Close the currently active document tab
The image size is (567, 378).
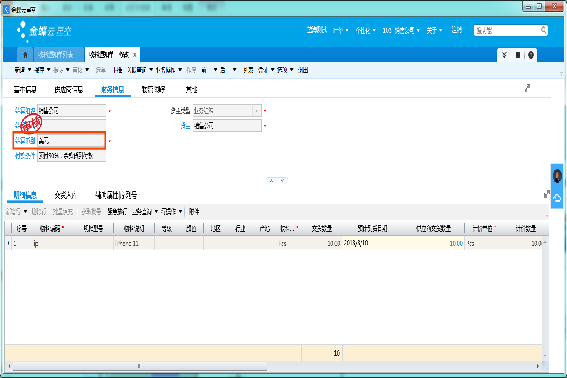135,55
